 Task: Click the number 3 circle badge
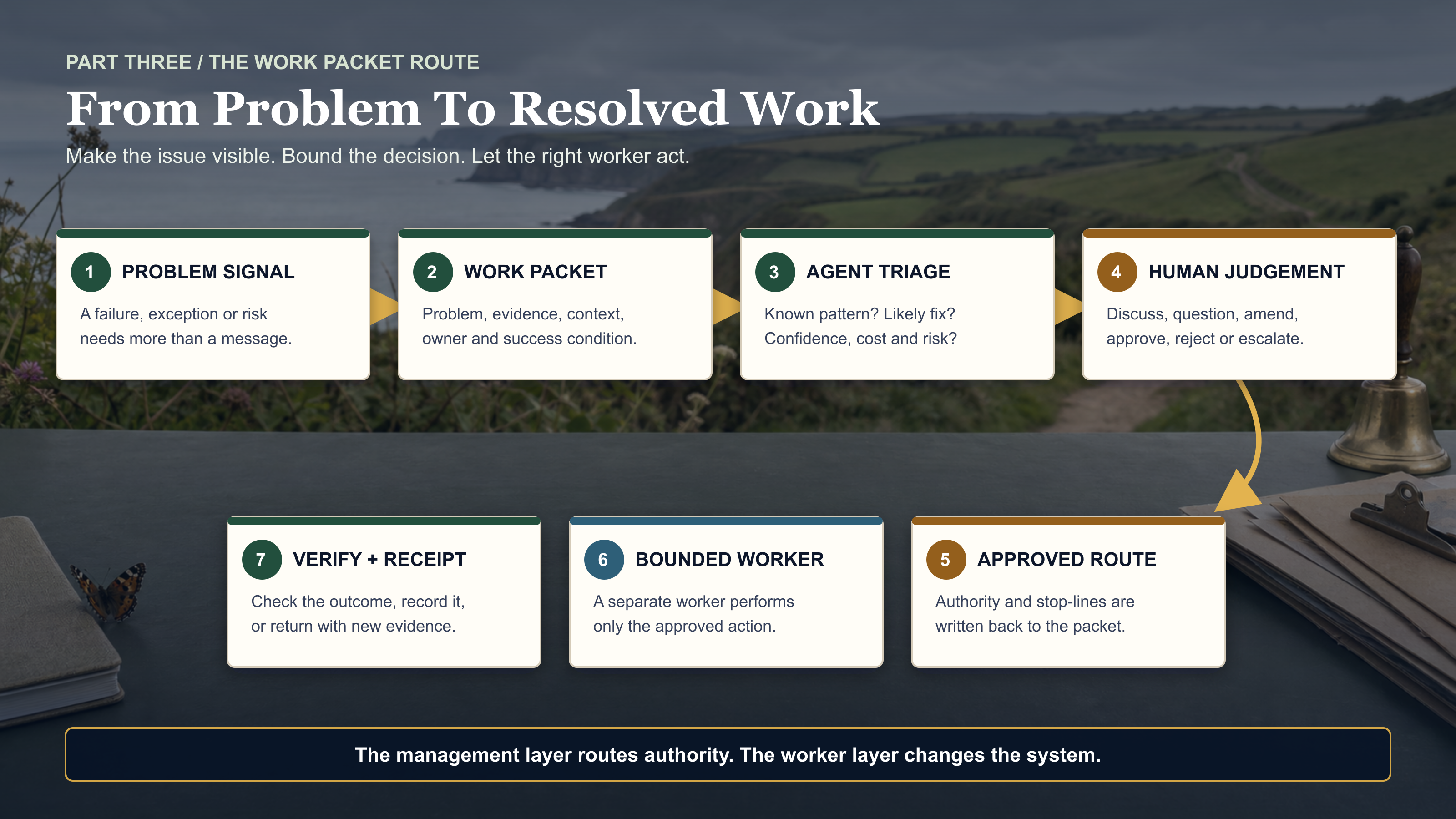pyautogui.click(x=775, y=272)
